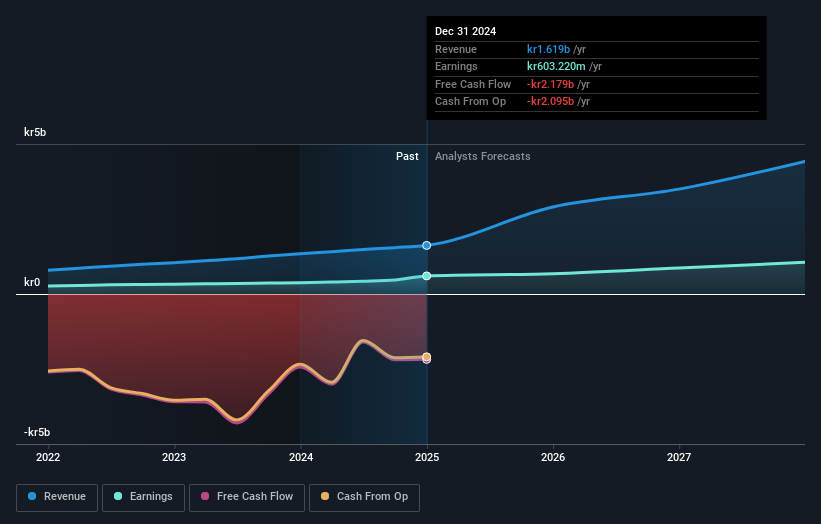
Task: Click the 2023 x-axis label
Action: point(174,457)
